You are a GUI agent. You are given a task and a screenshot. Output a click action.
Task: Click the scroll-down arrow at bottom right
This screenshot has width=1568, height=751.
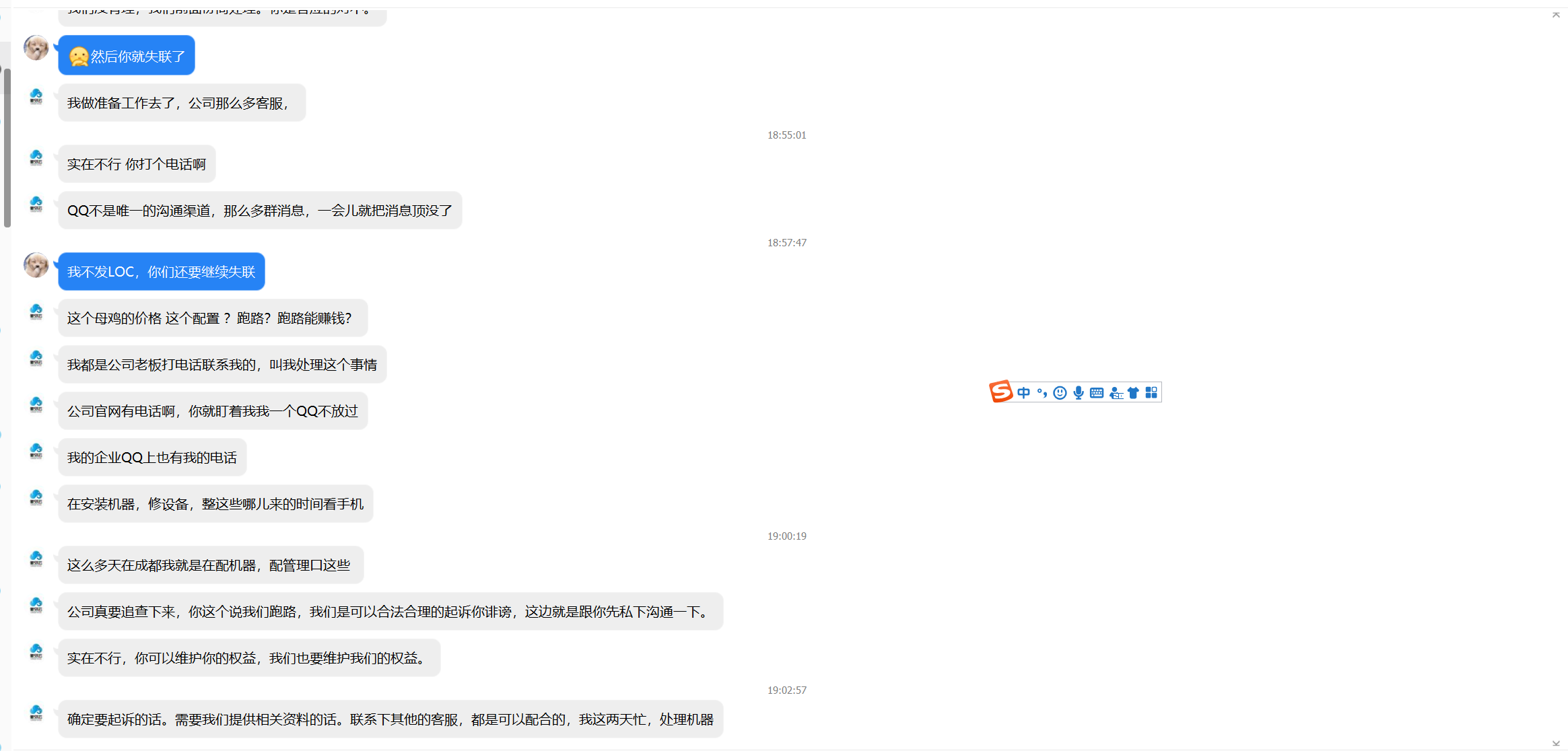pyautogui.click(x=1556, y=744)
